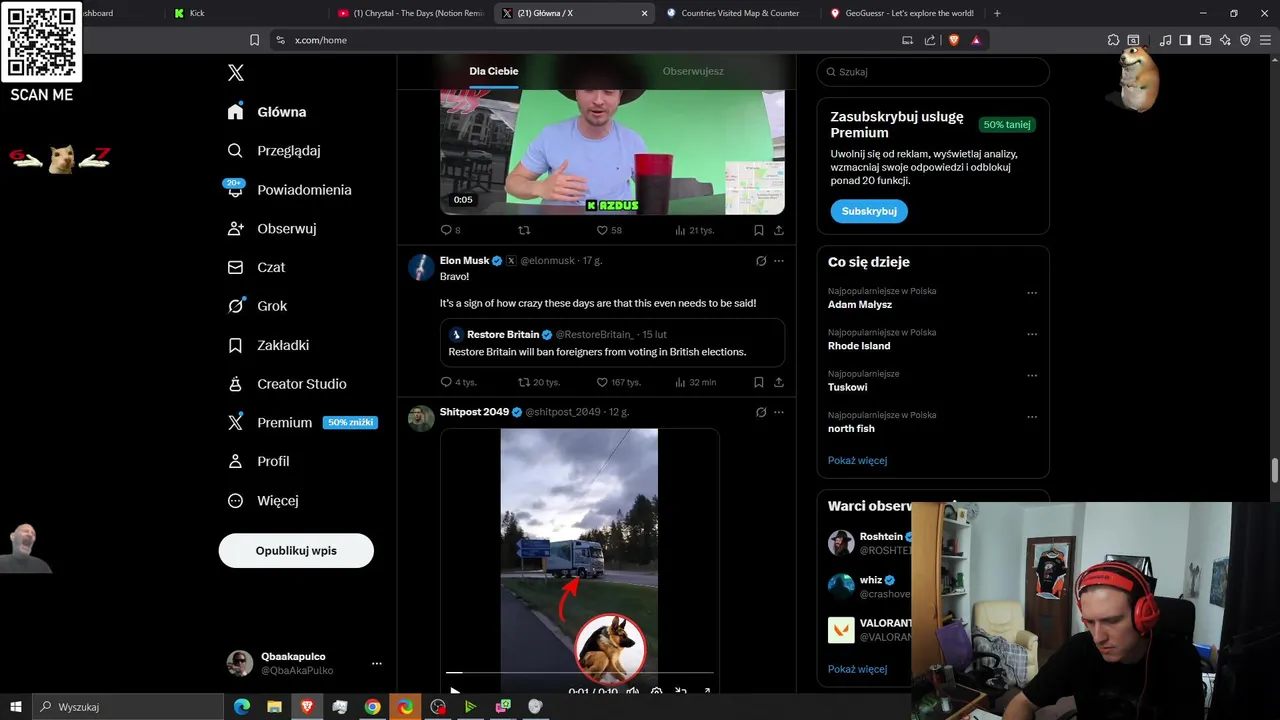
Task: Open Czat messages
Action: pos(256,268)
